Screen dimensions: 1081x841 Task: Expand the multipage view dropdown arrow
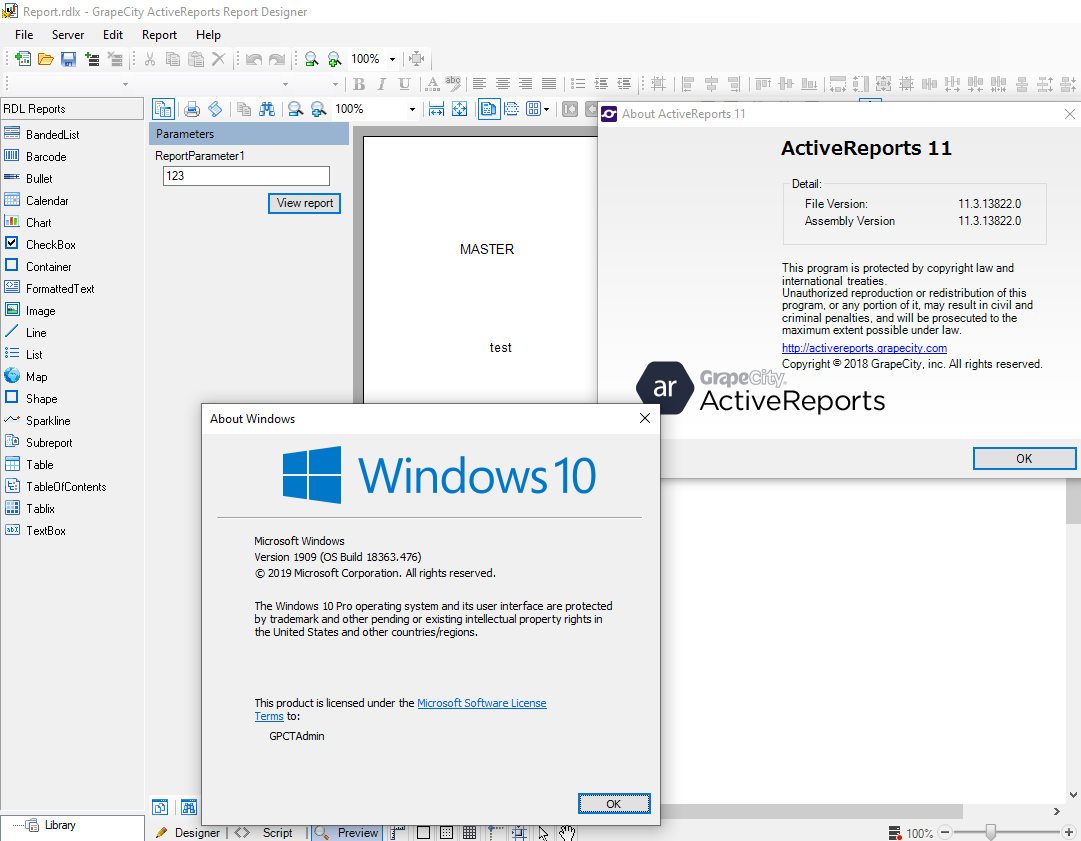click(x=547, y=109)
